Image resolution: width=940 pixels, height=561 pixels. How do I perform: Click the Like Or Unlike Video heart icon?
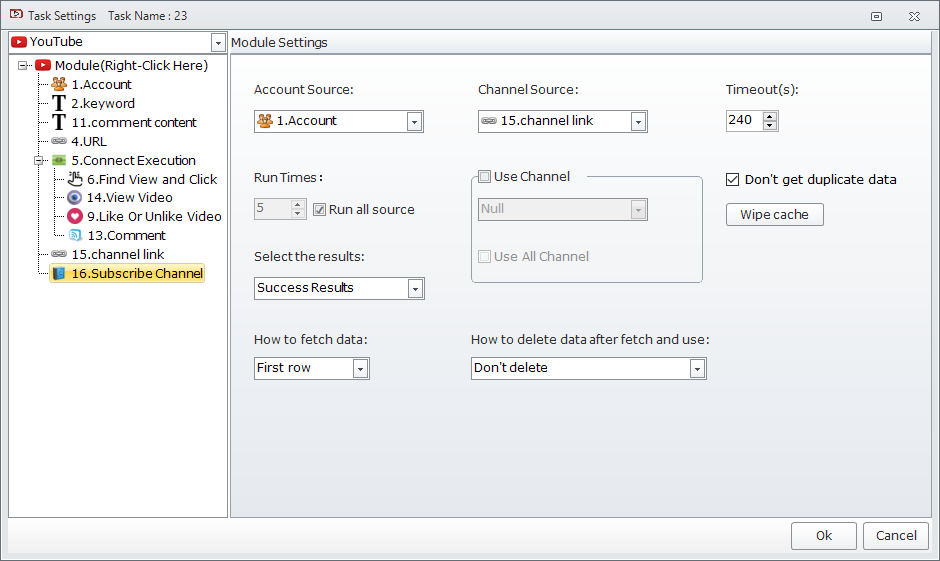point(75,216)
